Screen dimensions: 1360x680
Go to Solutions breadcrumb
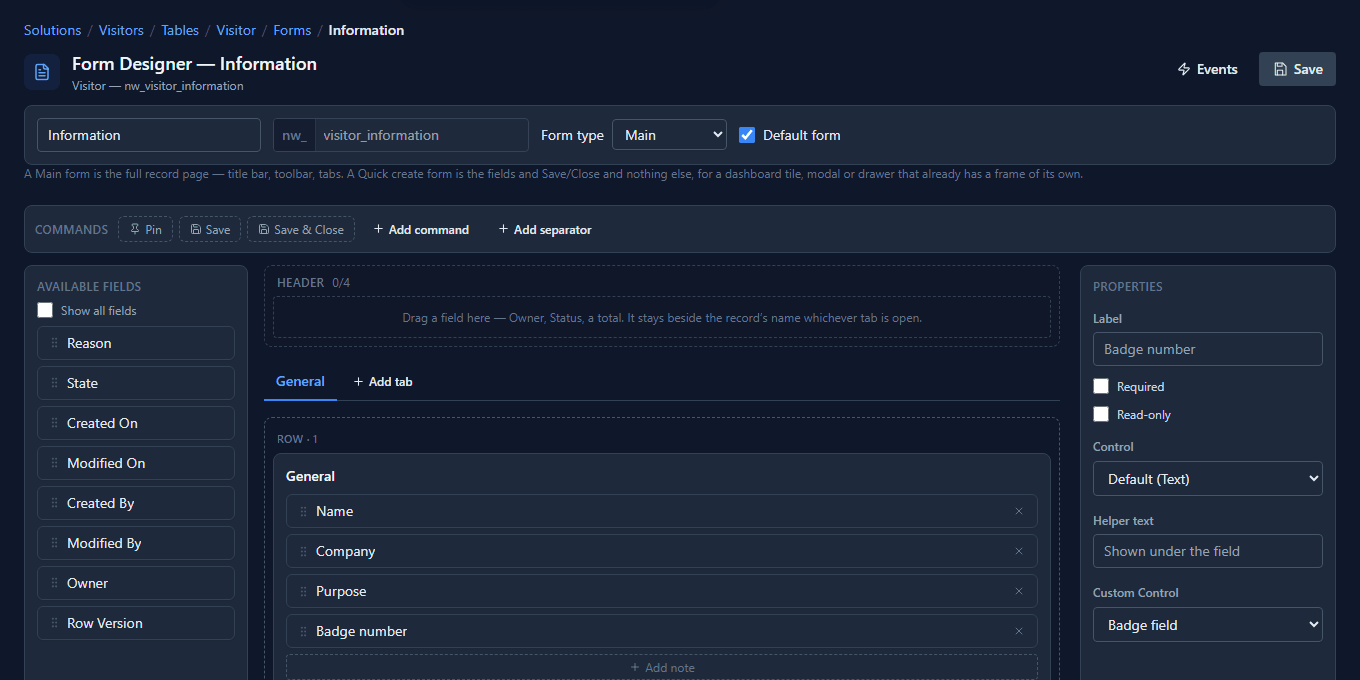click(x=53, y=30)
